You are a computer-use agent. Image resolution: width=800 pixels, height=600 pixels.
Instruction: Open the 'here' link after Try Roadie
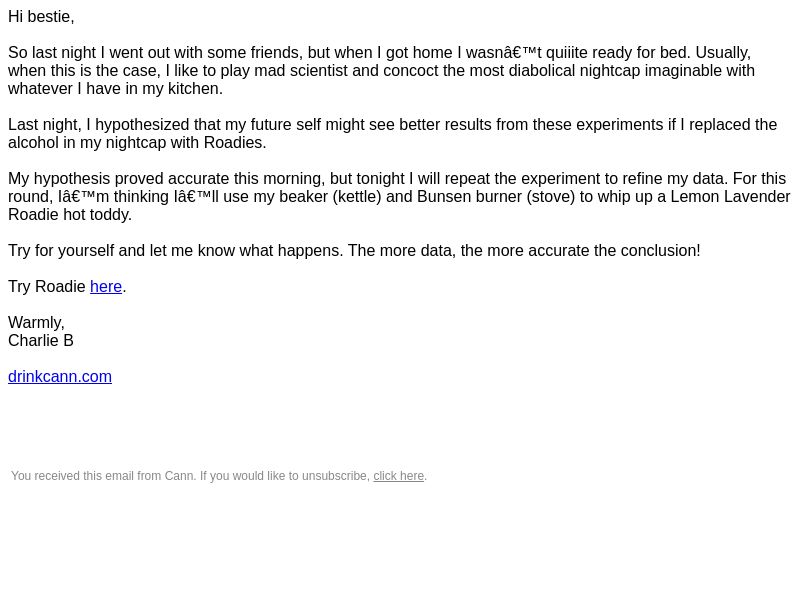coord(106,287)
